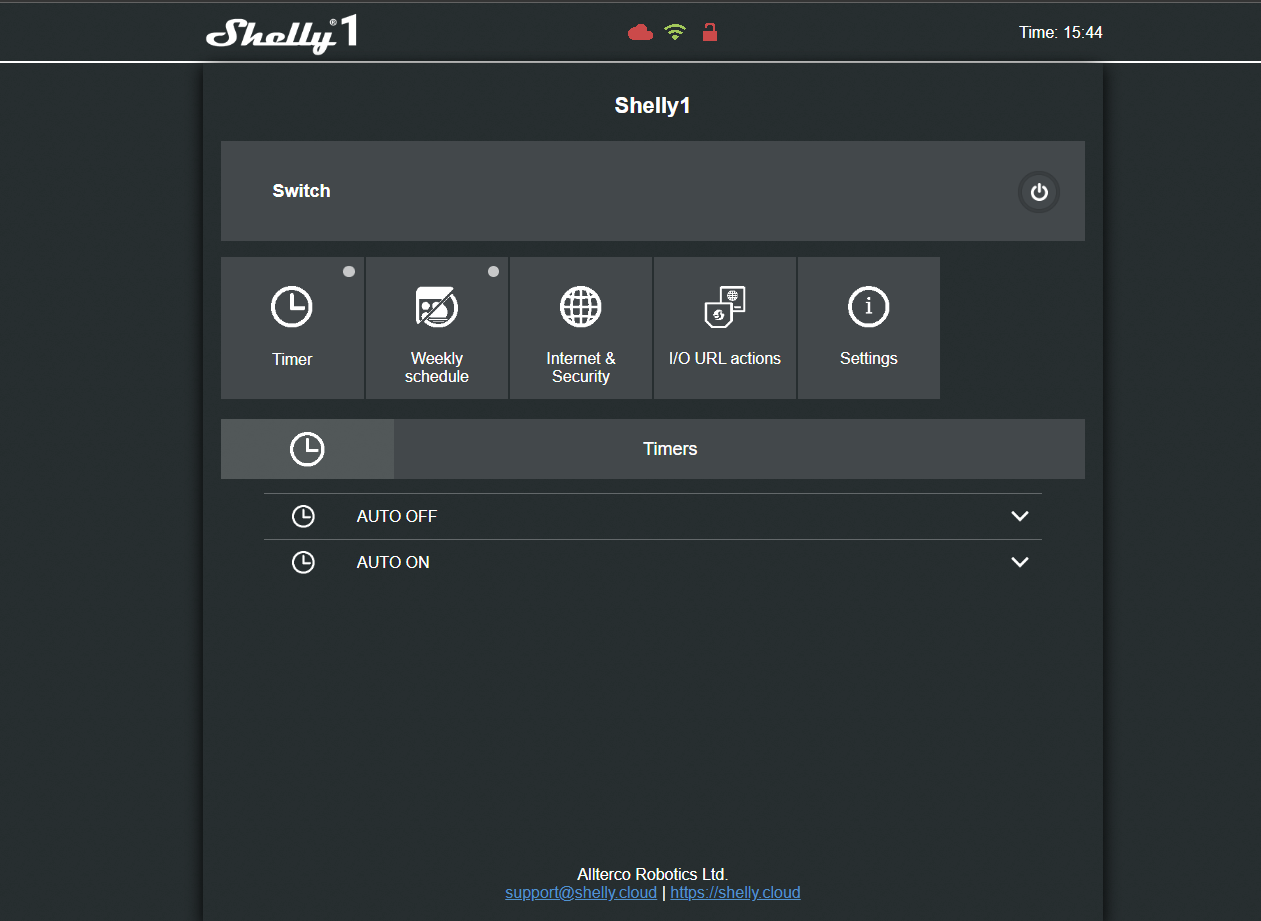Open the I/O URL actions icon

pos(725,307)
